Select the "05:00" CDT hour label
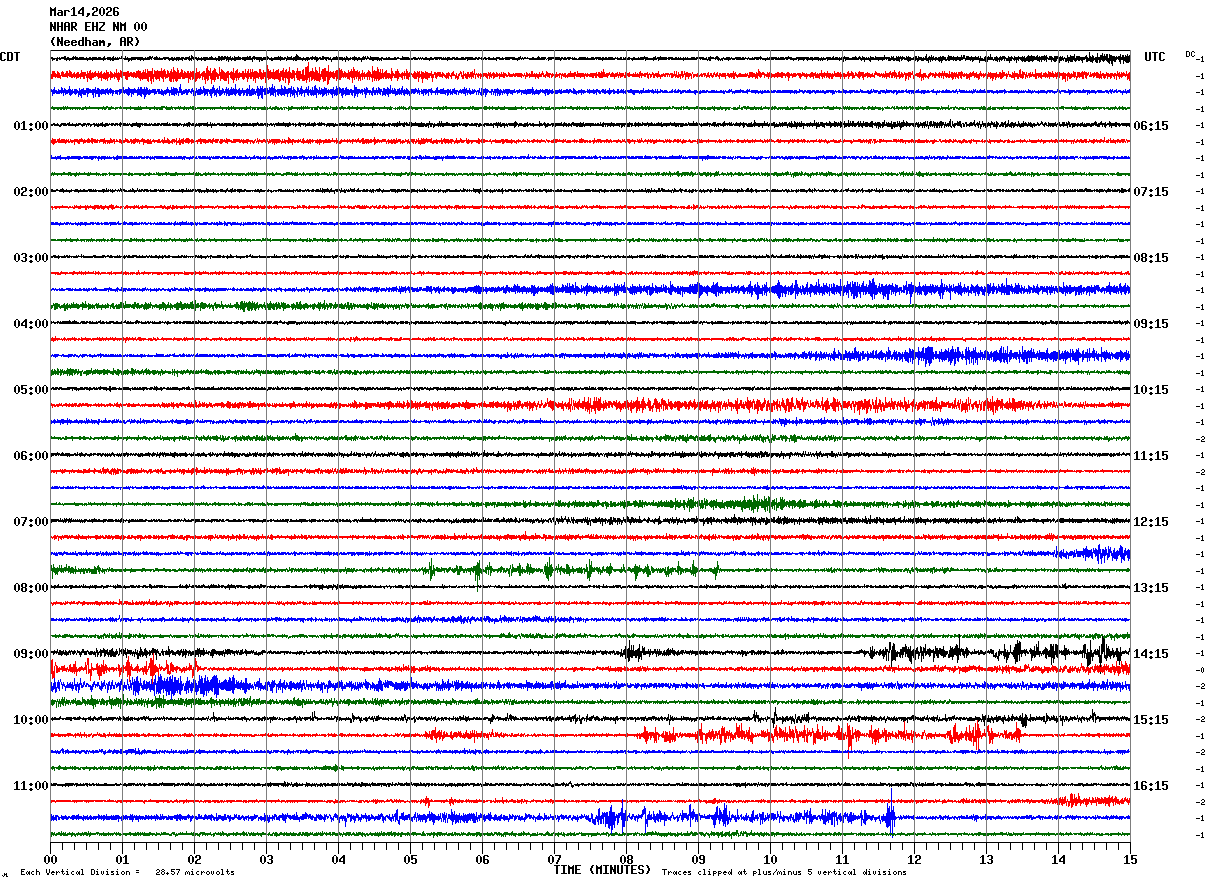 tap(31, 390)
